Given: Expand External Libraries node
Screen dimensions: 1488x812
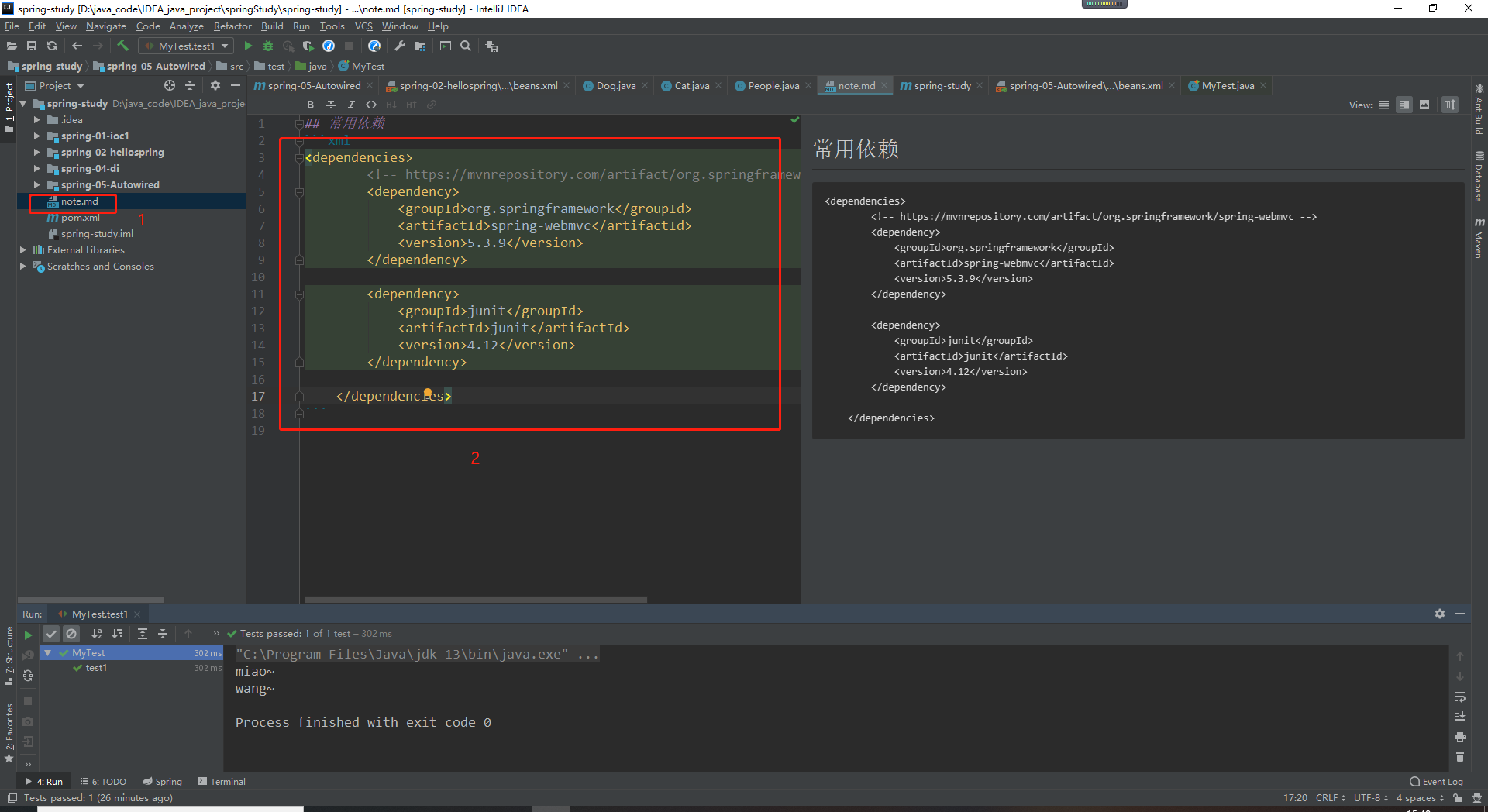Looking at the screenshot, I should pos(22,249).
